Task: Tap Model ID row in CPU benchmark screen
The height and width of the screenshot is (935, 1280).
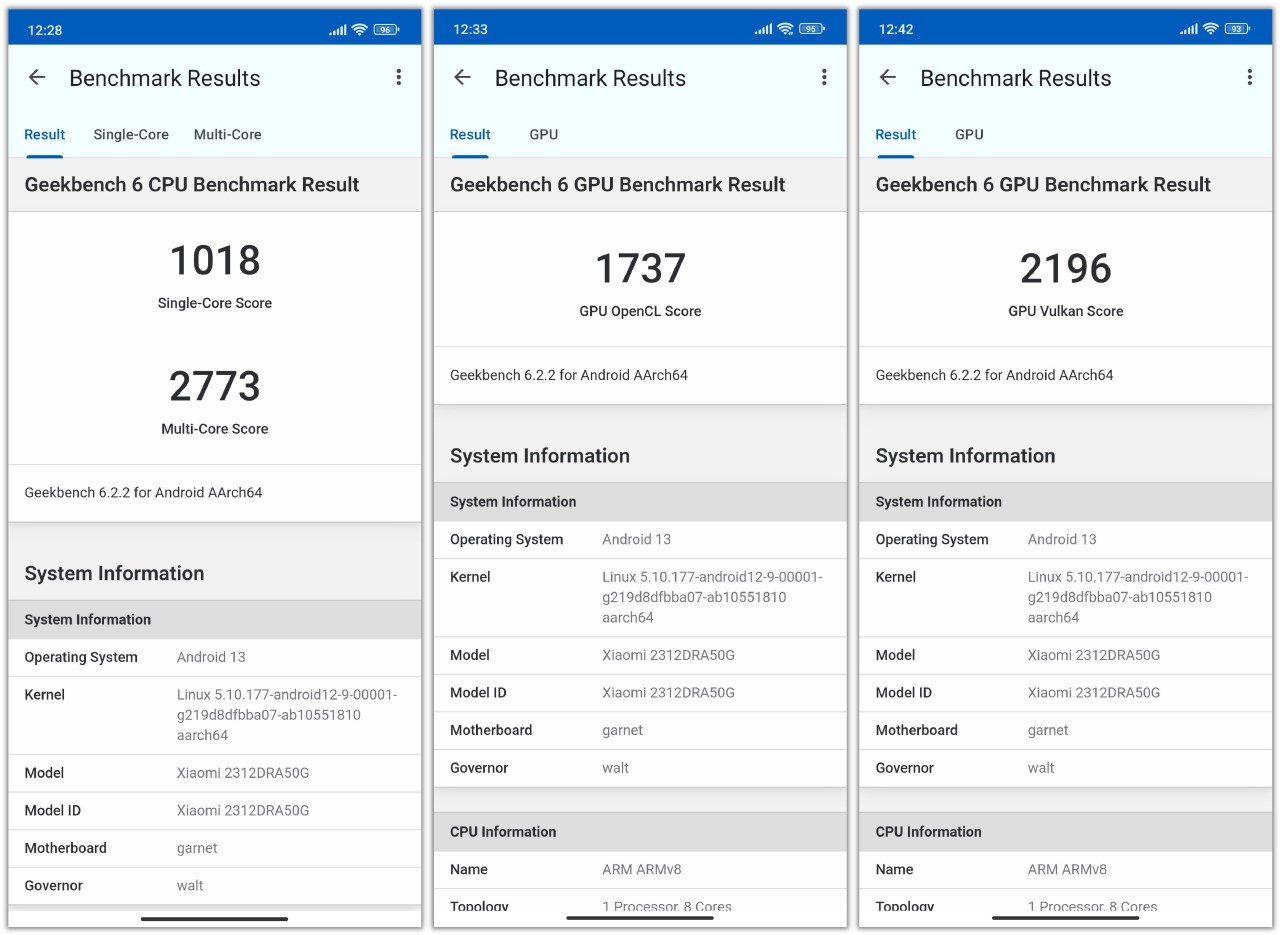Action: pyautogui.click(x=215, y=811)
